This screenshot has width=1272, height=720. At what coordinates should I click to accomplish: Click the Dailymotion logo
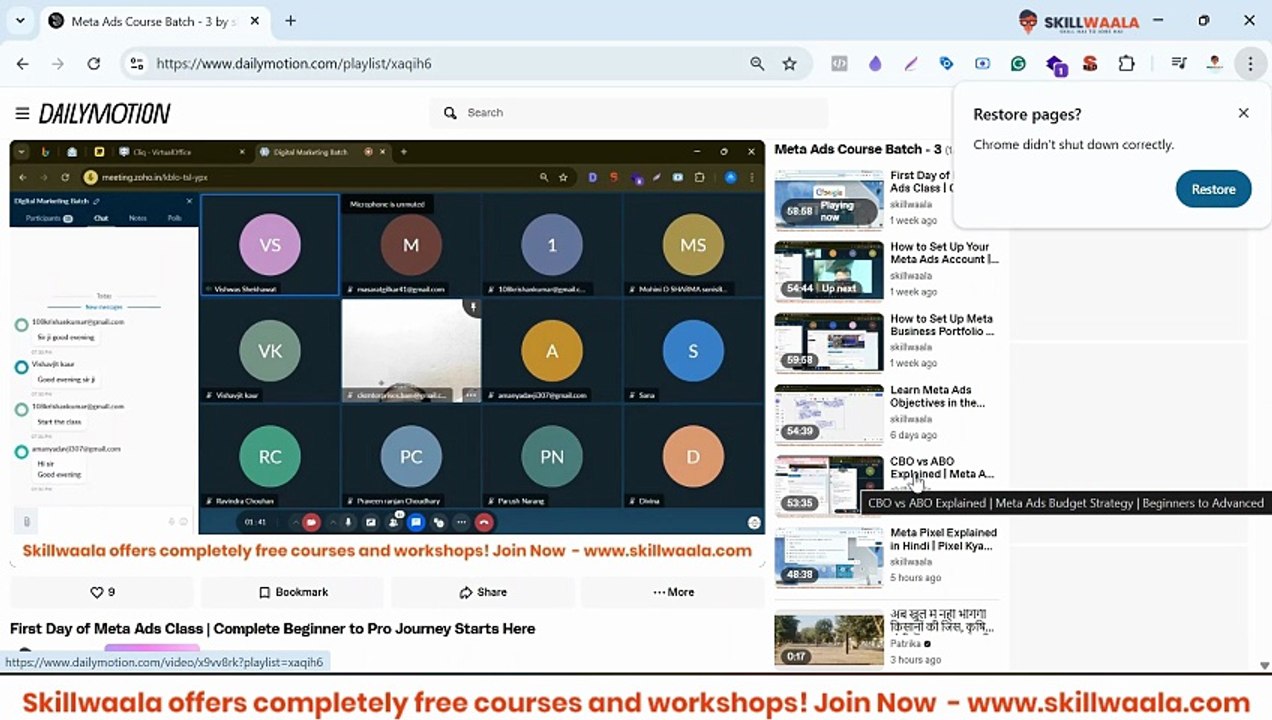(x=105, y=113)
